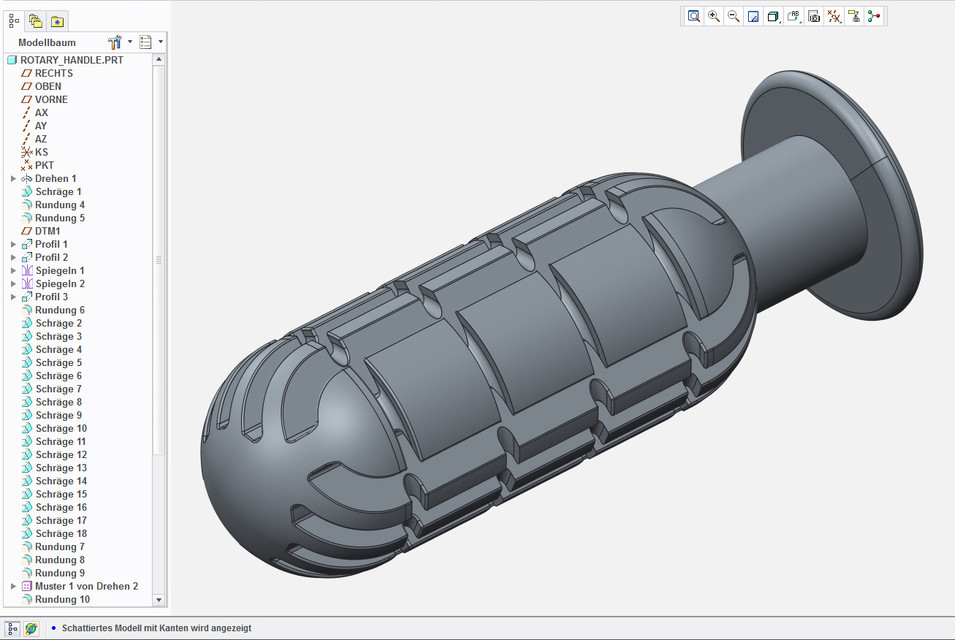Toggle annotation display in the view toolbar
The width and height of the screenshot is (955, 640).
coord(854,16)
